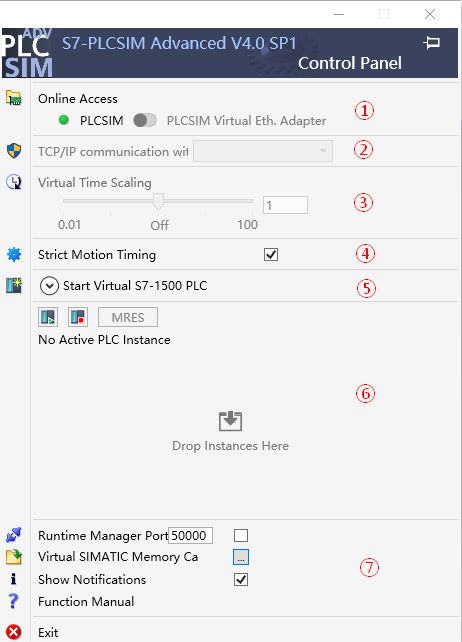Click the Drop Instances Here tray icon
Viewport: 462px width, 642px height.
[x=231, y=421]
